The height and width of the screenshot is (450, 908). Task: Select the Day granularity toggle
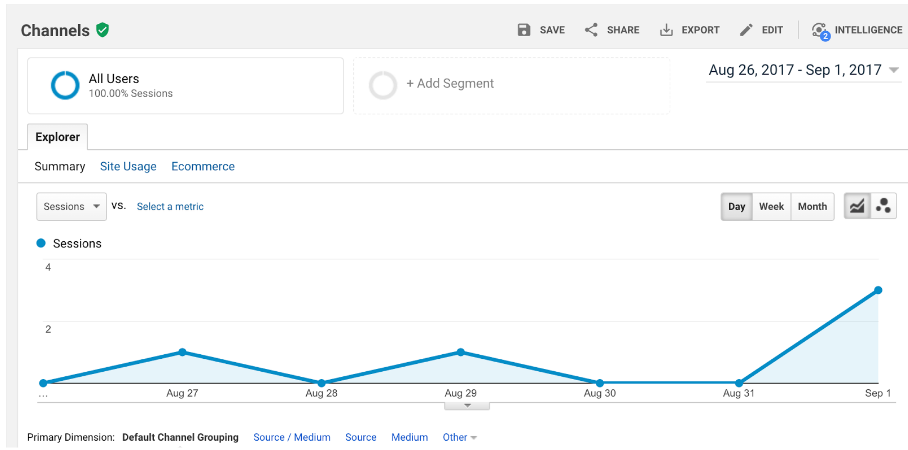737,207
